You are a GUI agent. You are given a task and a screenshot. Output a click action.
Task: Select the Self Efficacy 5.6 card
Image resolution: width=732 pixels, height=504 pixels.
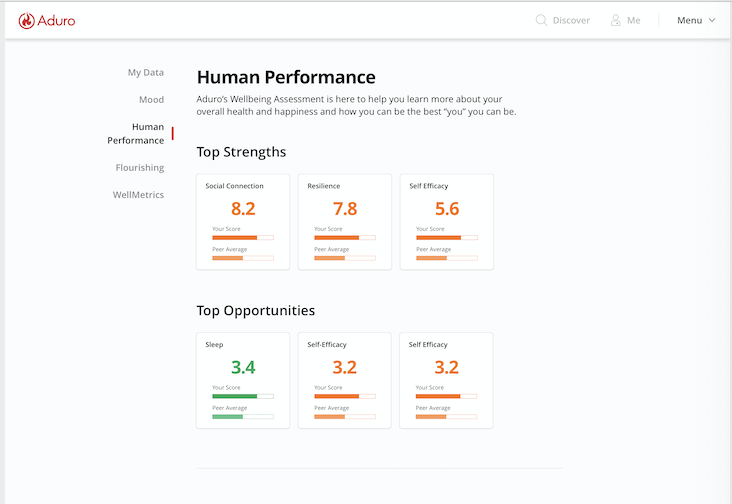447,222
